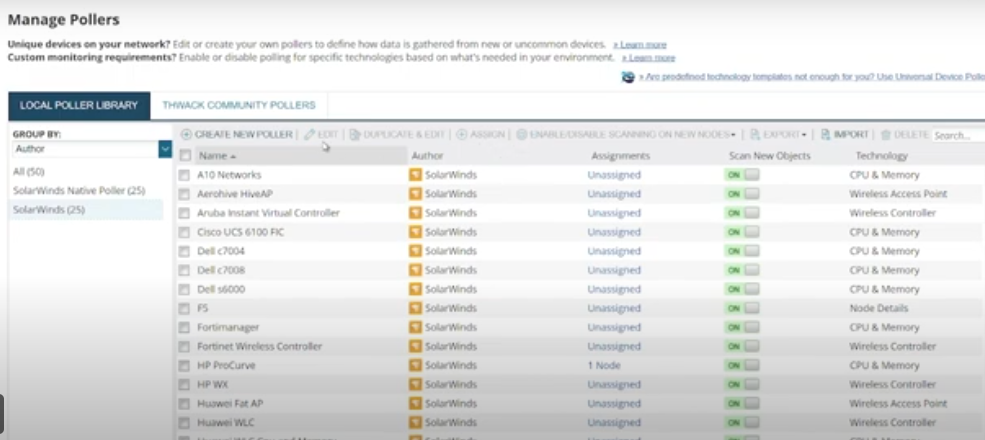
Task: Click SolarWinds author icon in Cisco UCS row
Action: point(415,232)
